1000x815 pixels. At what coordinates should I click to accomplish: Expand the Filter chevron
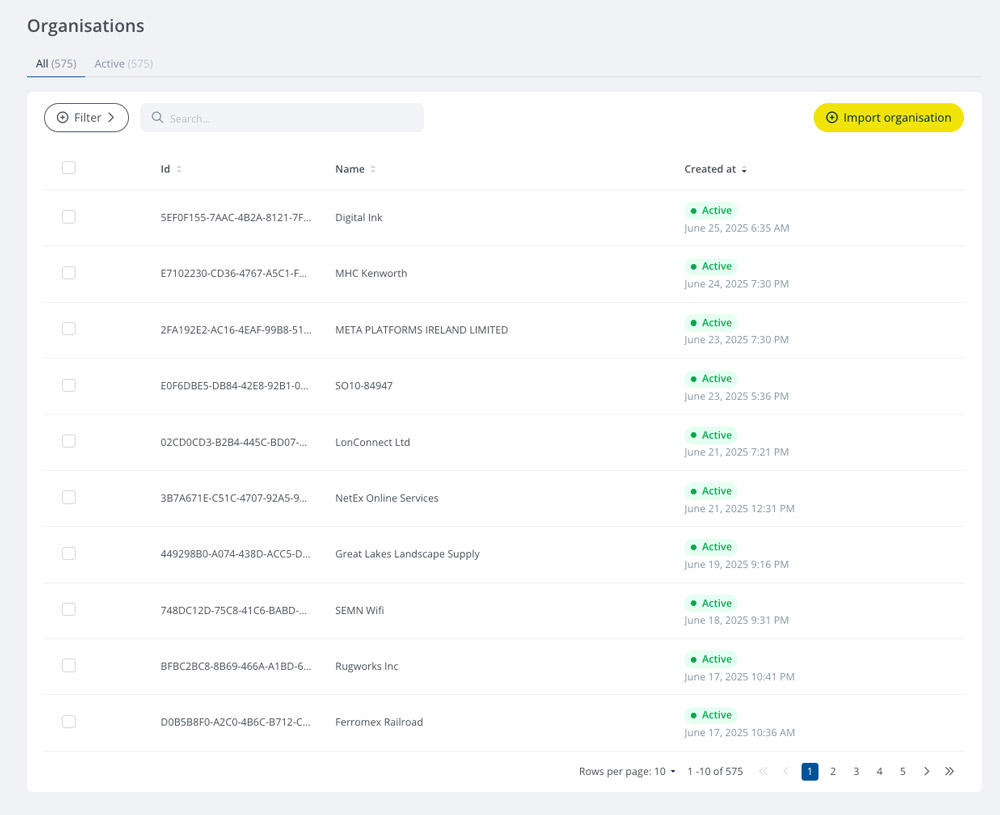click(111, 117)
